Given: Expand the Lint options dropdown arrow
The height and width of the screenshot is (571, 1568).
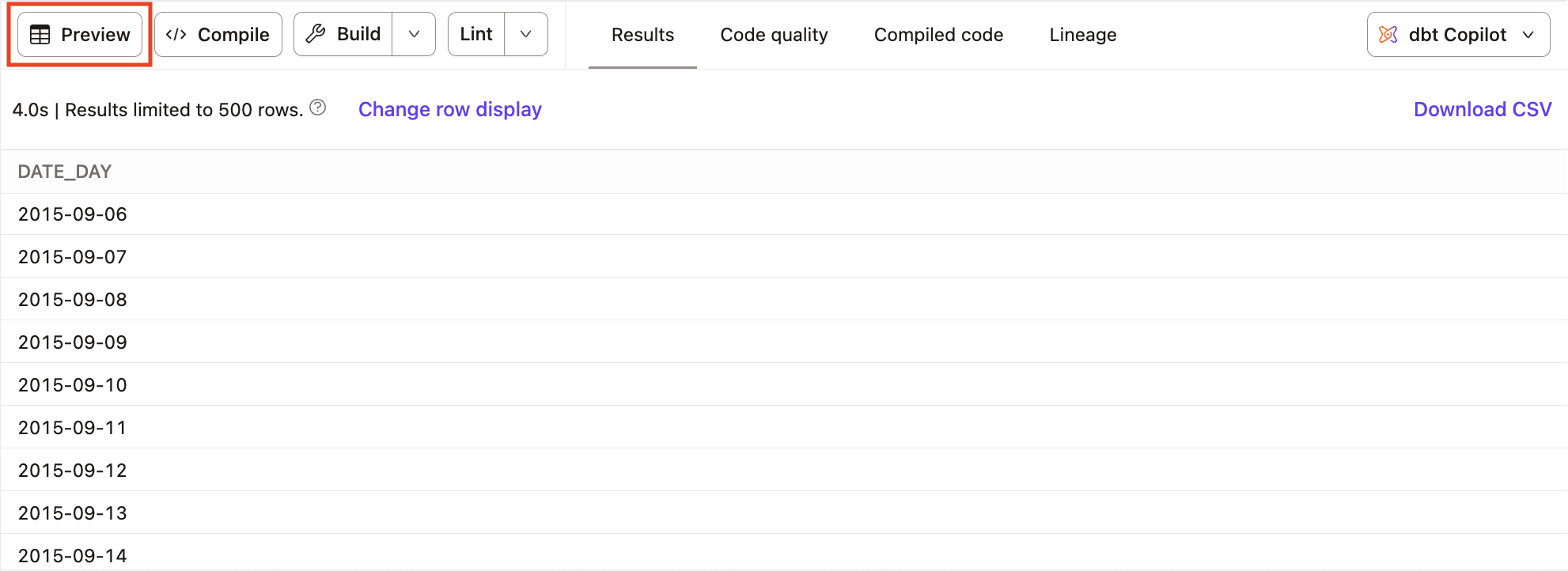Looking at the screenshot, I should pos(525,35).
